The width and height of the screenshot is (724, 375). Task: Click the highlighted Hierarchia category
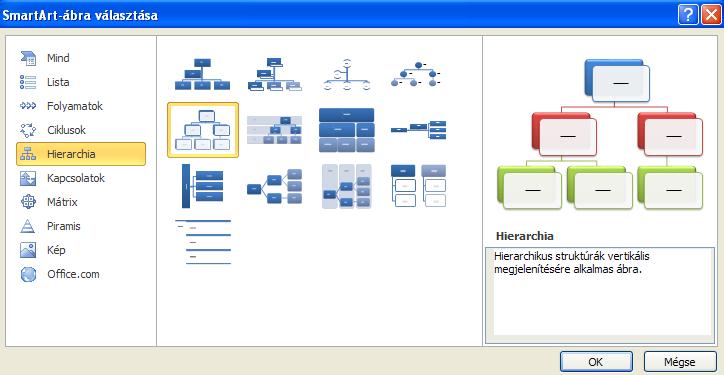81,154
